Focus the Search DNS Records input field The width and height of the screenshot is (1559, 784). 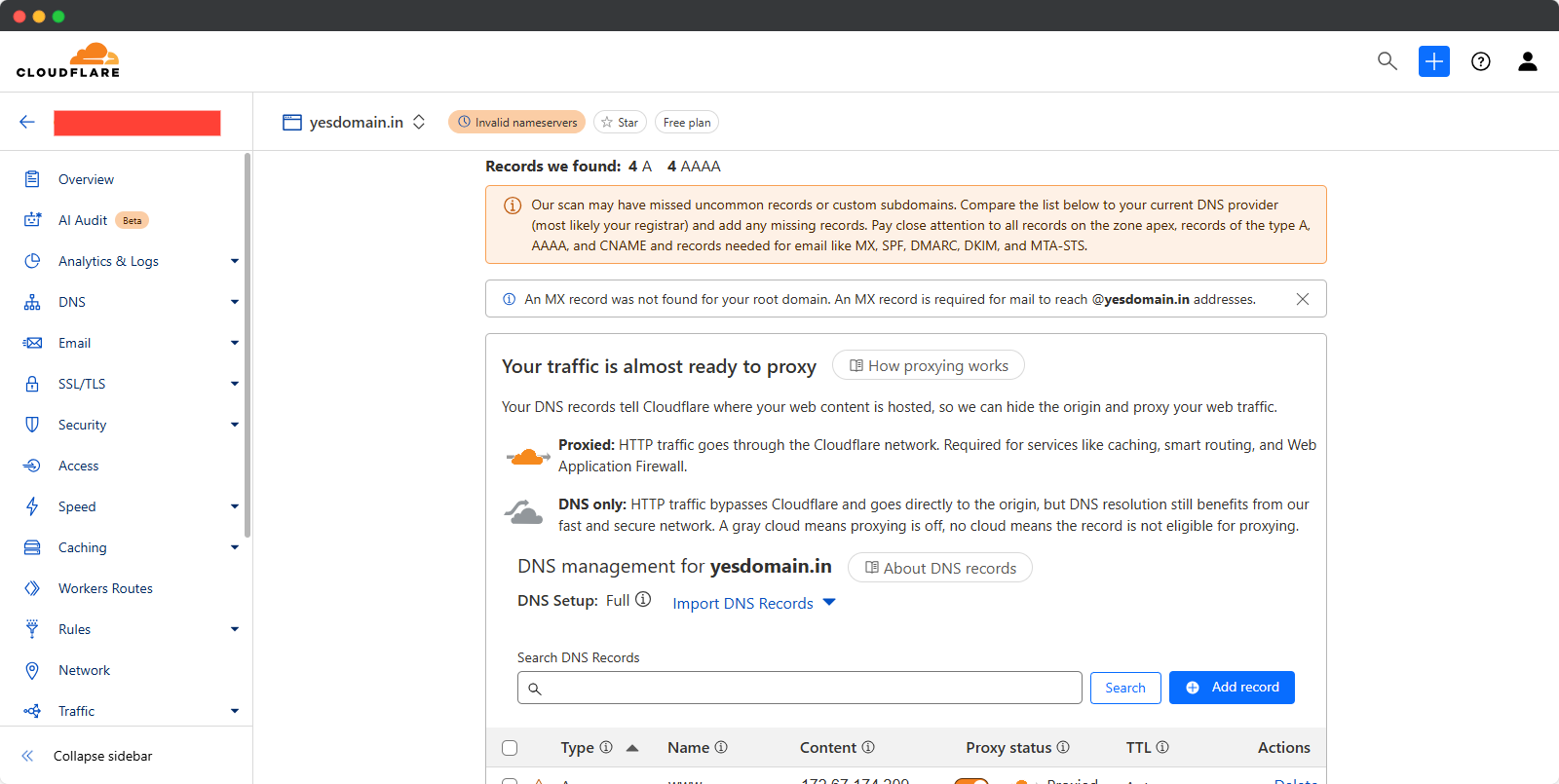799,688
